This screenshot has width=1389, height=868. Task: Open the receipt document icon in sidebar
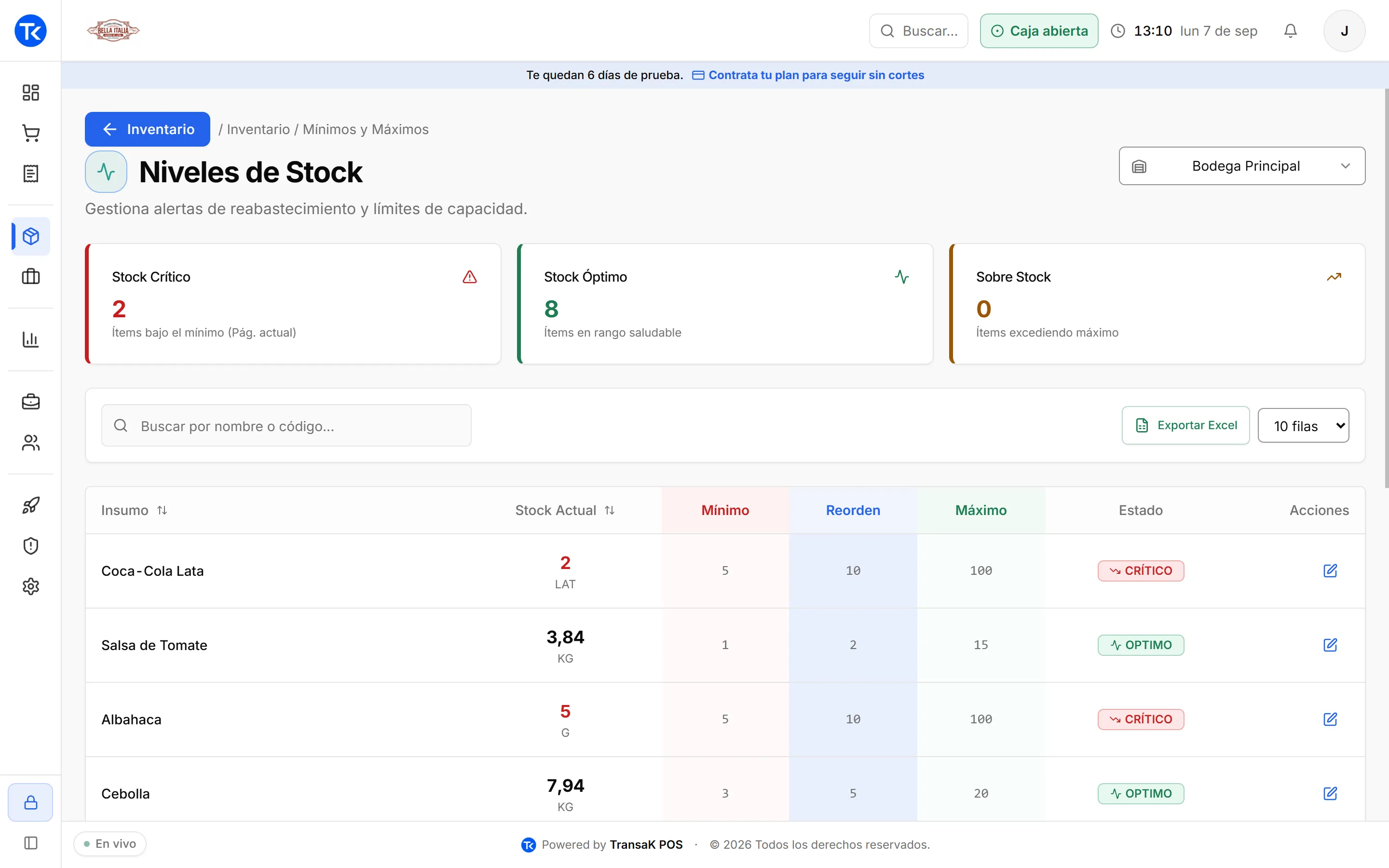[x=30, y=174]
